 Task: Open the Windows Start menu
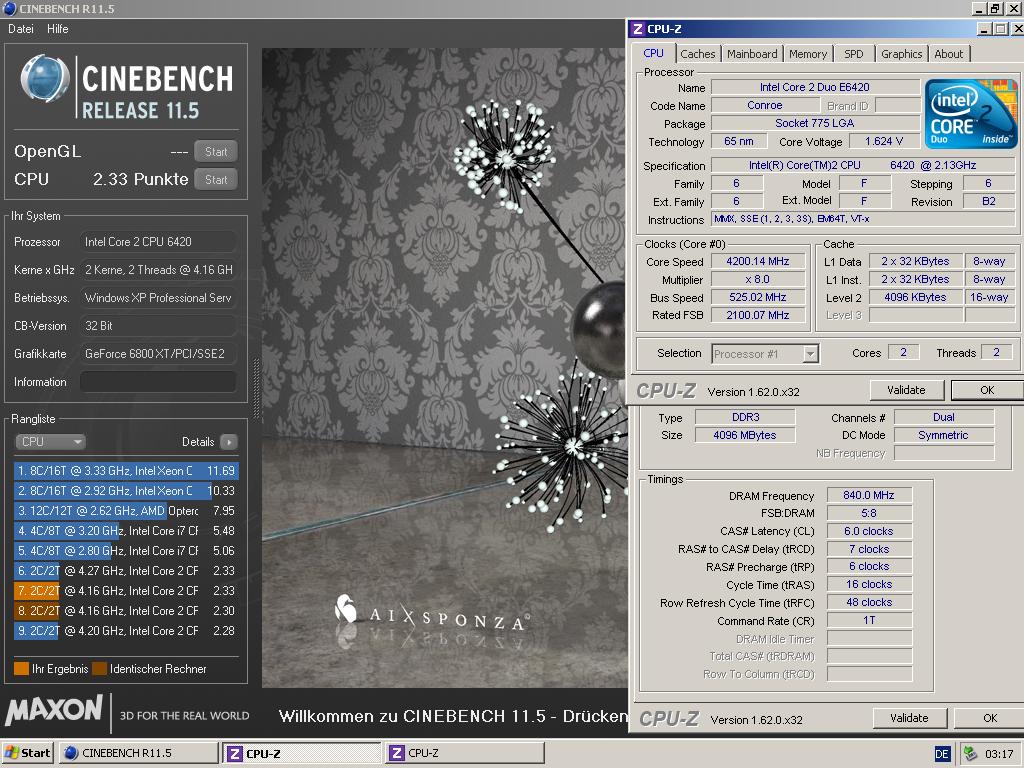pos(27,753)
